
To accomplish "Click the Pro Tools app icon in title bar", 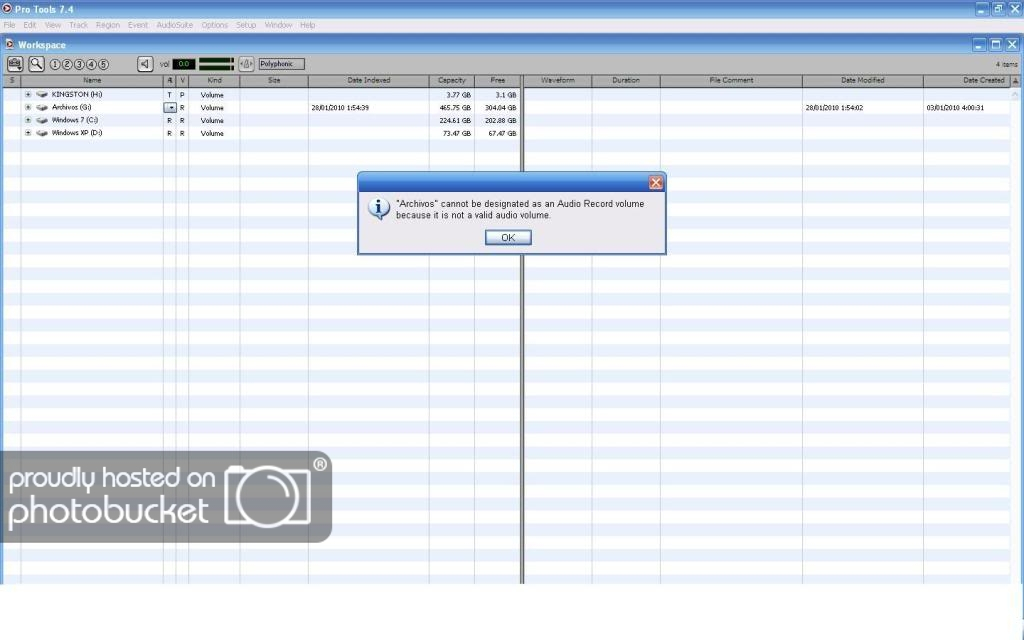I will click(x=7, y=8).
